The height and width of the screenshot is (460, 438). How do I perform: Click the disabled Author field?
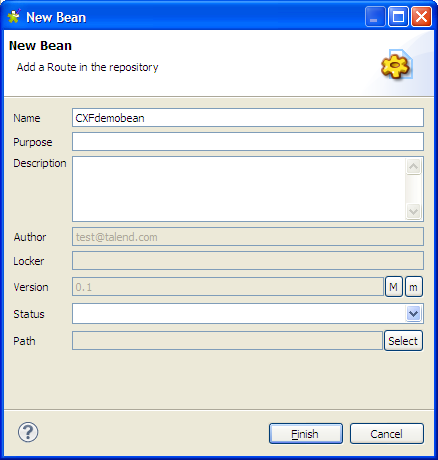(248, 237)
